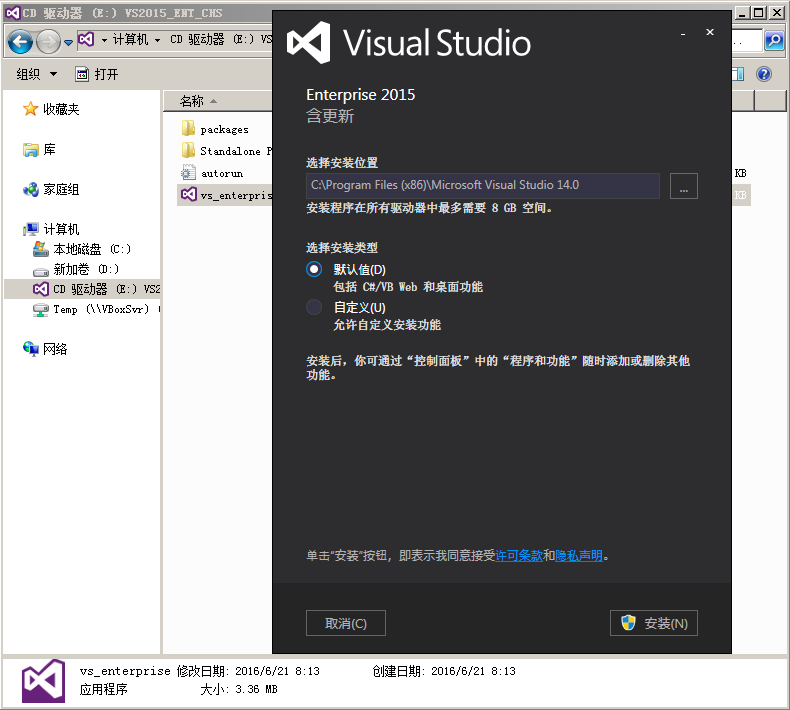The width and height of the screenshot is (790, 710).
Task: Click the 取消(C) cancel button
Action: [346, 623]
